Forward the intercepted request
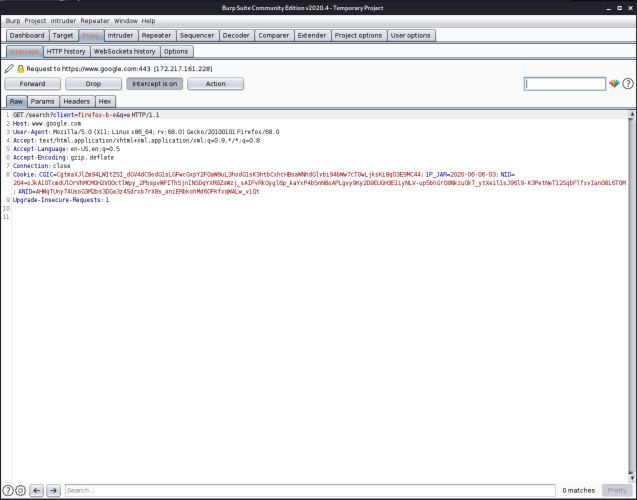This screenshot has height=500, width=637. pos(32,84)
